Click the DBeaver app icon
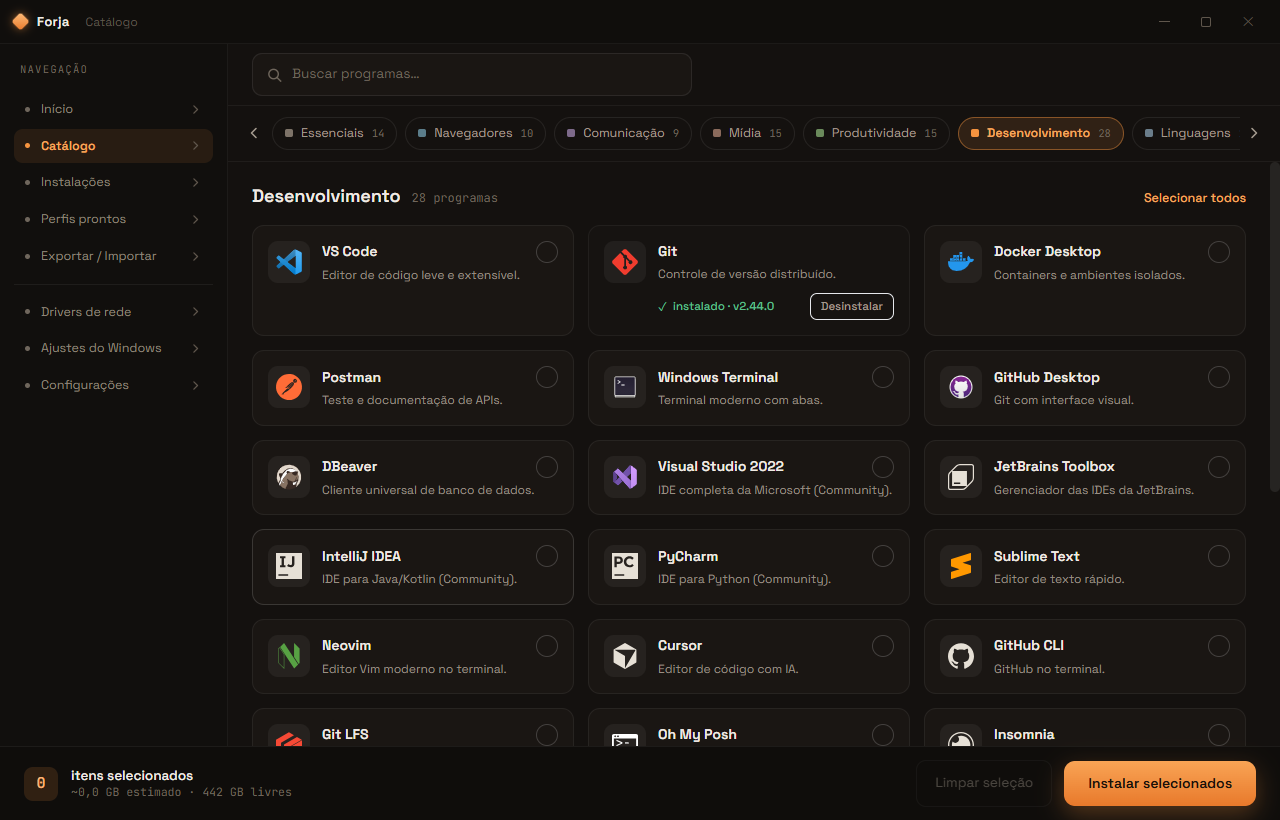Viewport: 1280px width, 820px height. point(289,477)
